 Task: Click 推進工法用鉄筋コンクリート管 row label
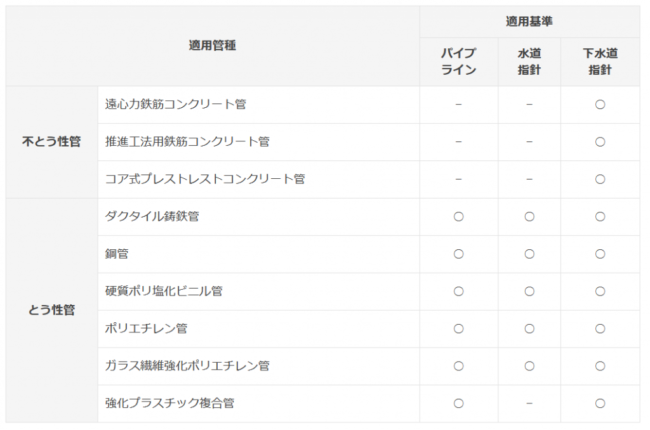click(187, 142)
